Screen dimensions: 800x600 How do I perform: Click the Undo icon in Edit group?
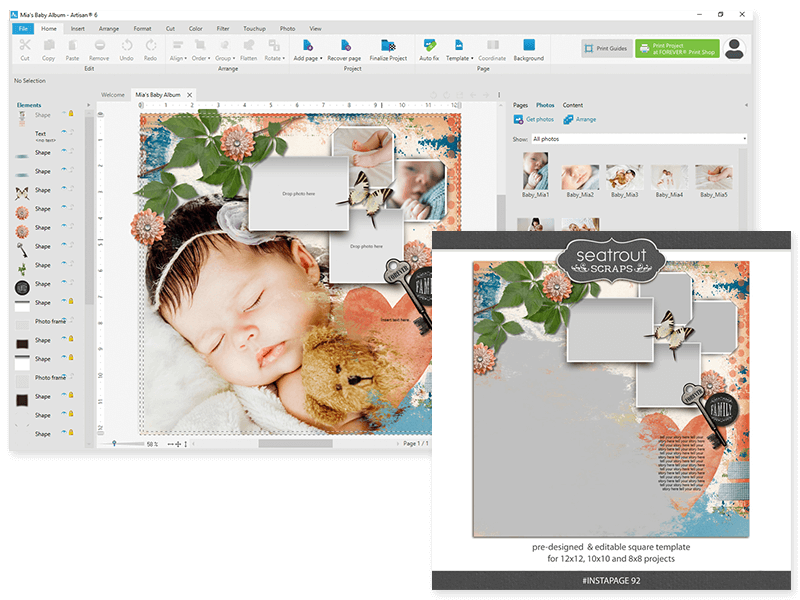pyautogui.click(x=127, y=45)
